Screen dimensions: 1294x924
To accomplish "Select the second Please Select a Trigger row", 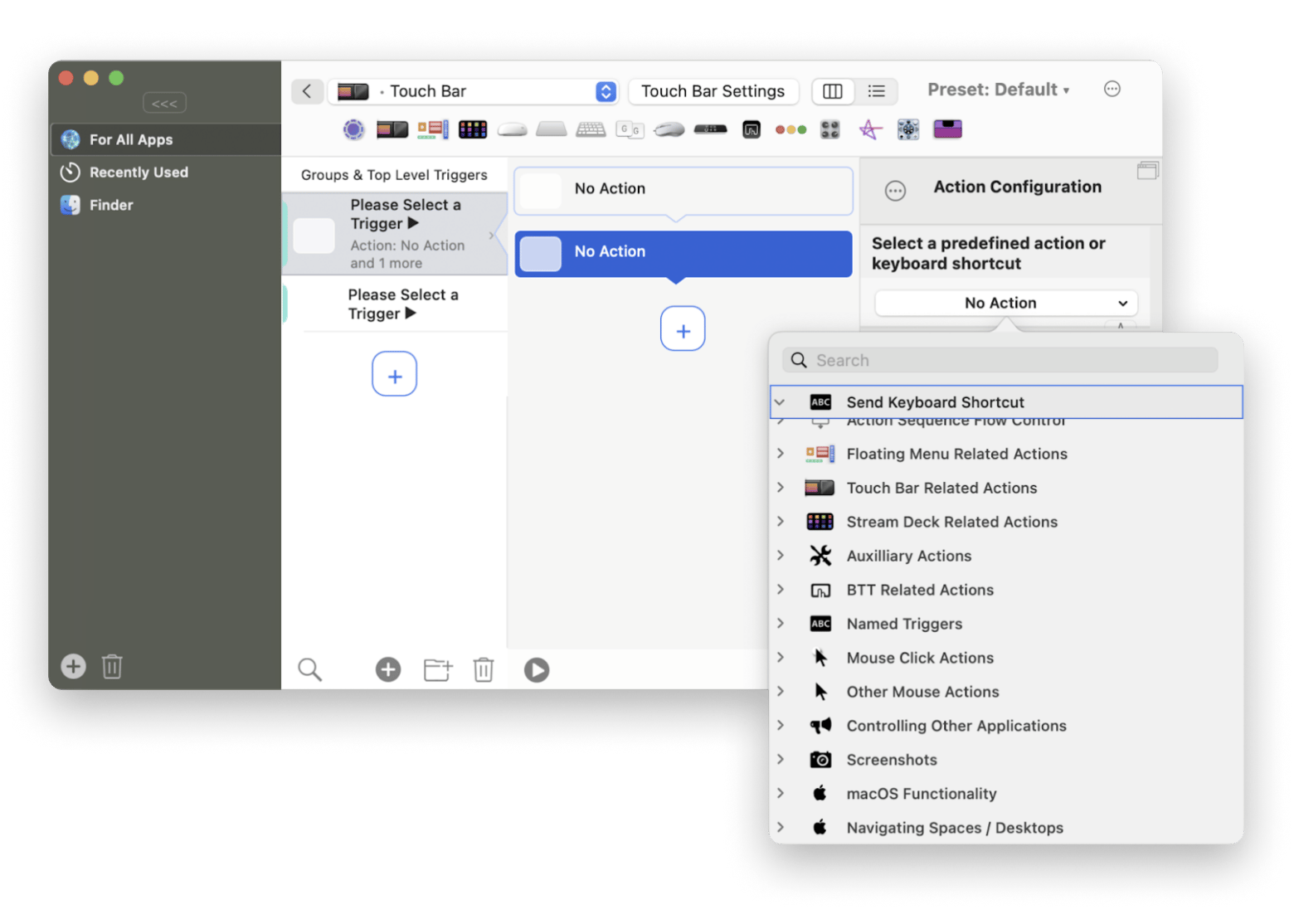I will [395, 304].
